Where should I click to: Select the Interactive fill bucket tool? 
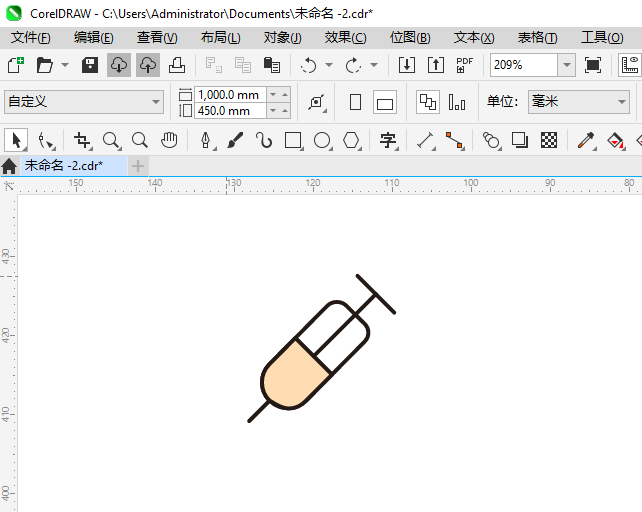[x=615, y=140]
